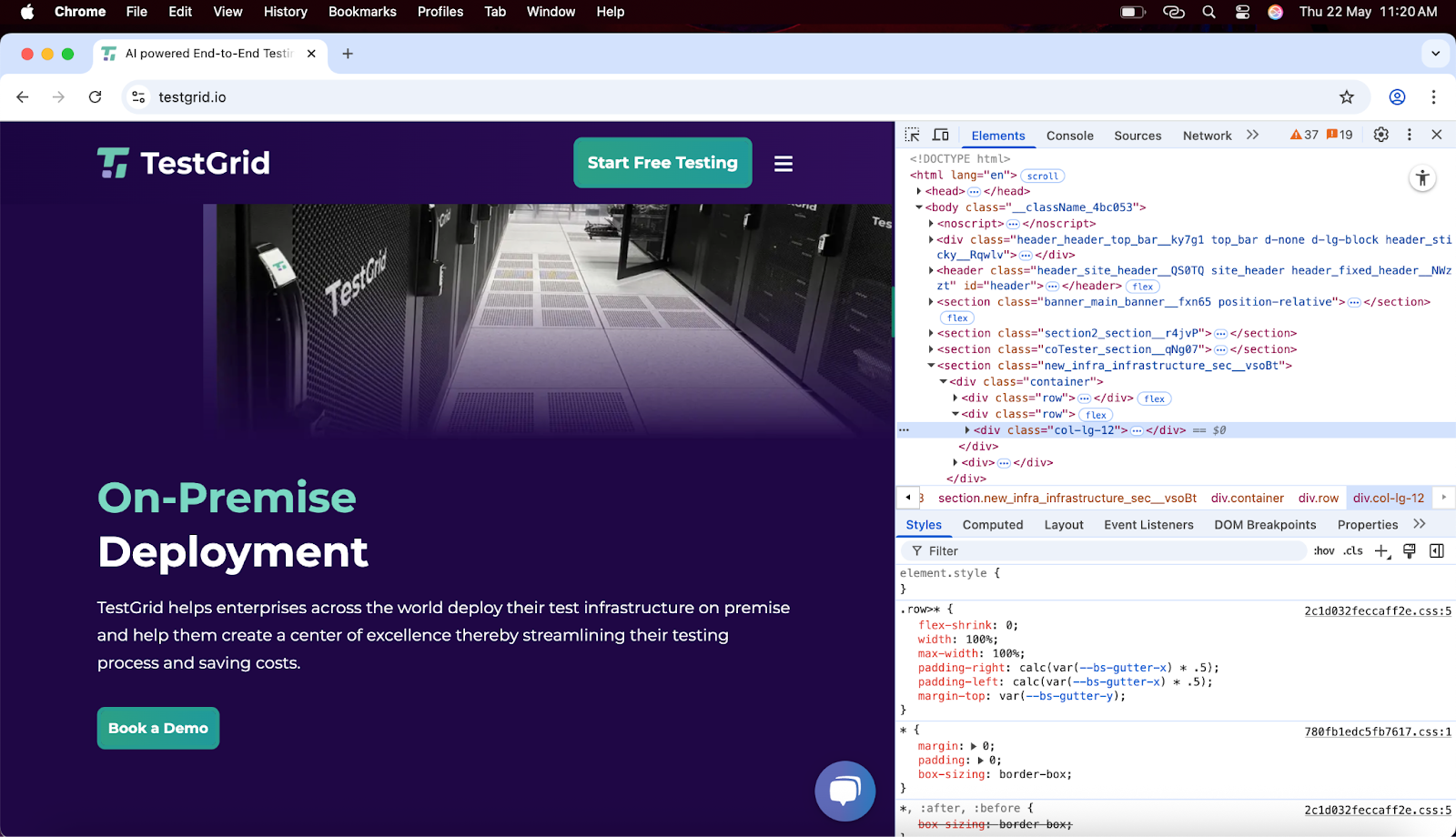This screenshot has width=1456, height=837.
Task: View site information icon in address bar
Action: click(138, 96)
